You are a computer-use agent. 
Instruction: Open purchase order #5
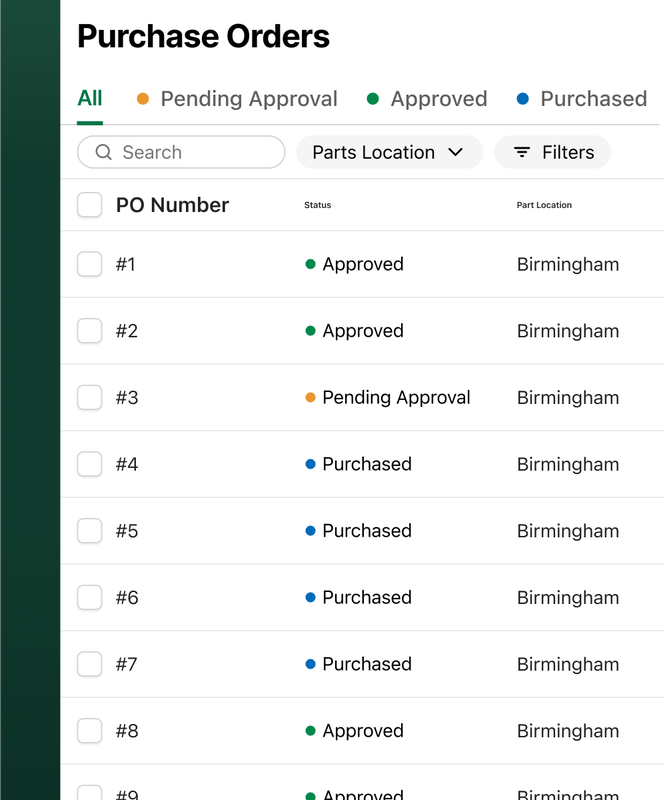[x=127, y=531]
